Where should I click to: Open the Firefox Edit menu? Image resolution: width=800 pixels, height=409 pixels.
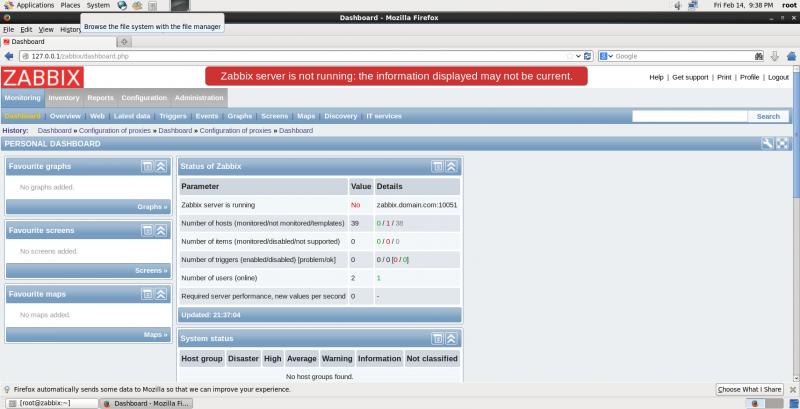pyautogui.click(x=26, y=30)
